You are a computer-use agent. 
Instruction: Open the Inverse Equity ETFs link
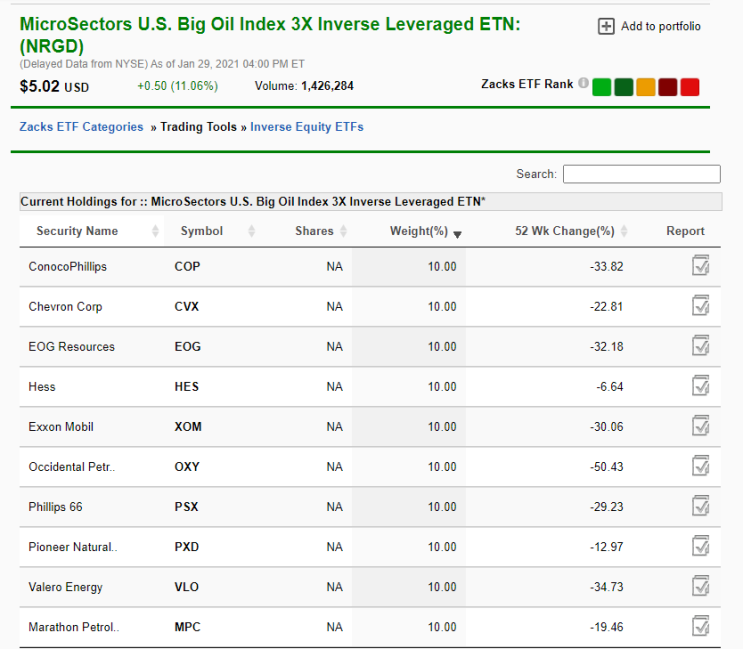point(307,127)
